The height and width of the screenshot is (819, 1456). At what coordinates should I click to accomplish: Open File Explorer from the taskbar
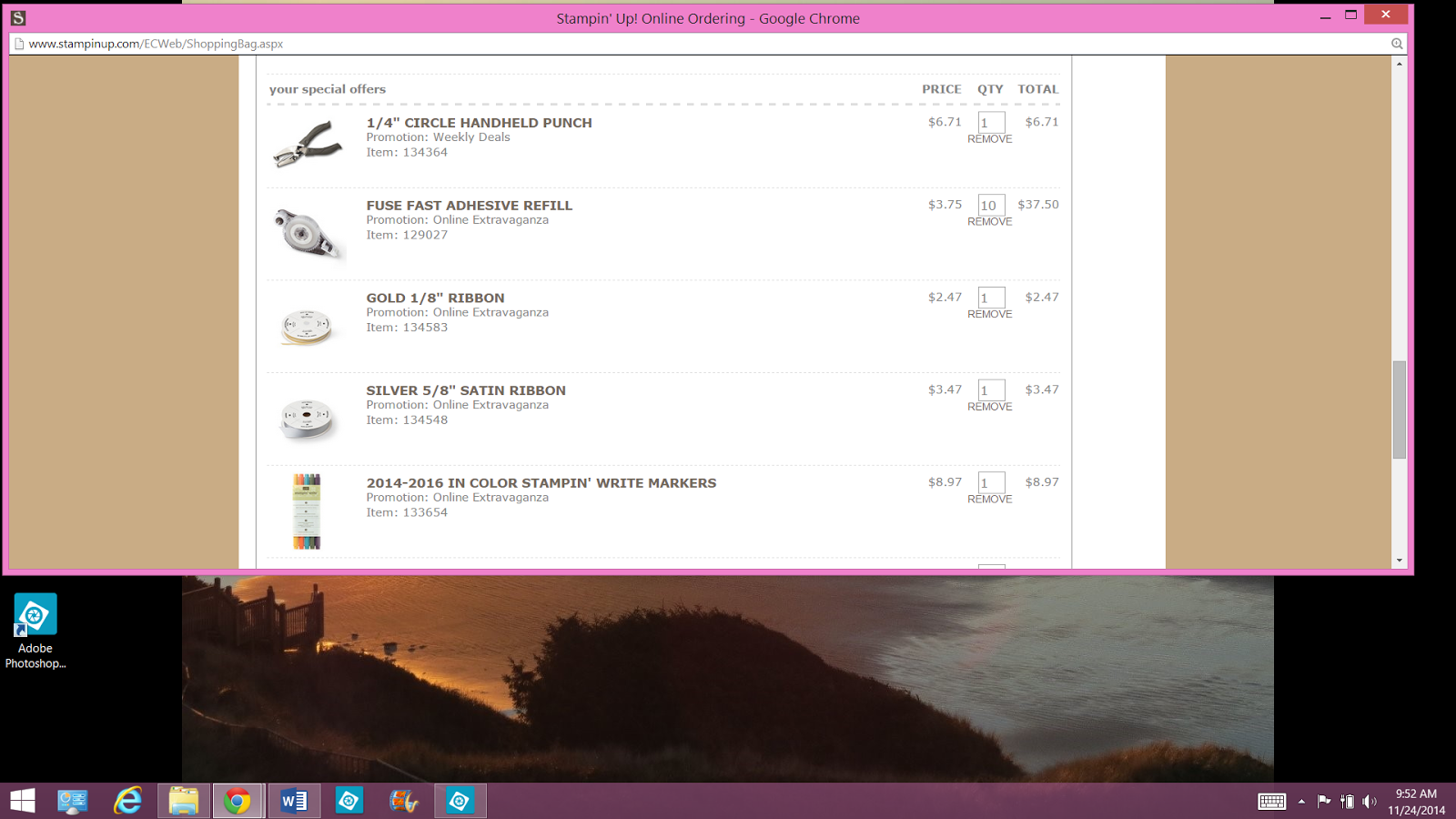[x=183, y=801]
